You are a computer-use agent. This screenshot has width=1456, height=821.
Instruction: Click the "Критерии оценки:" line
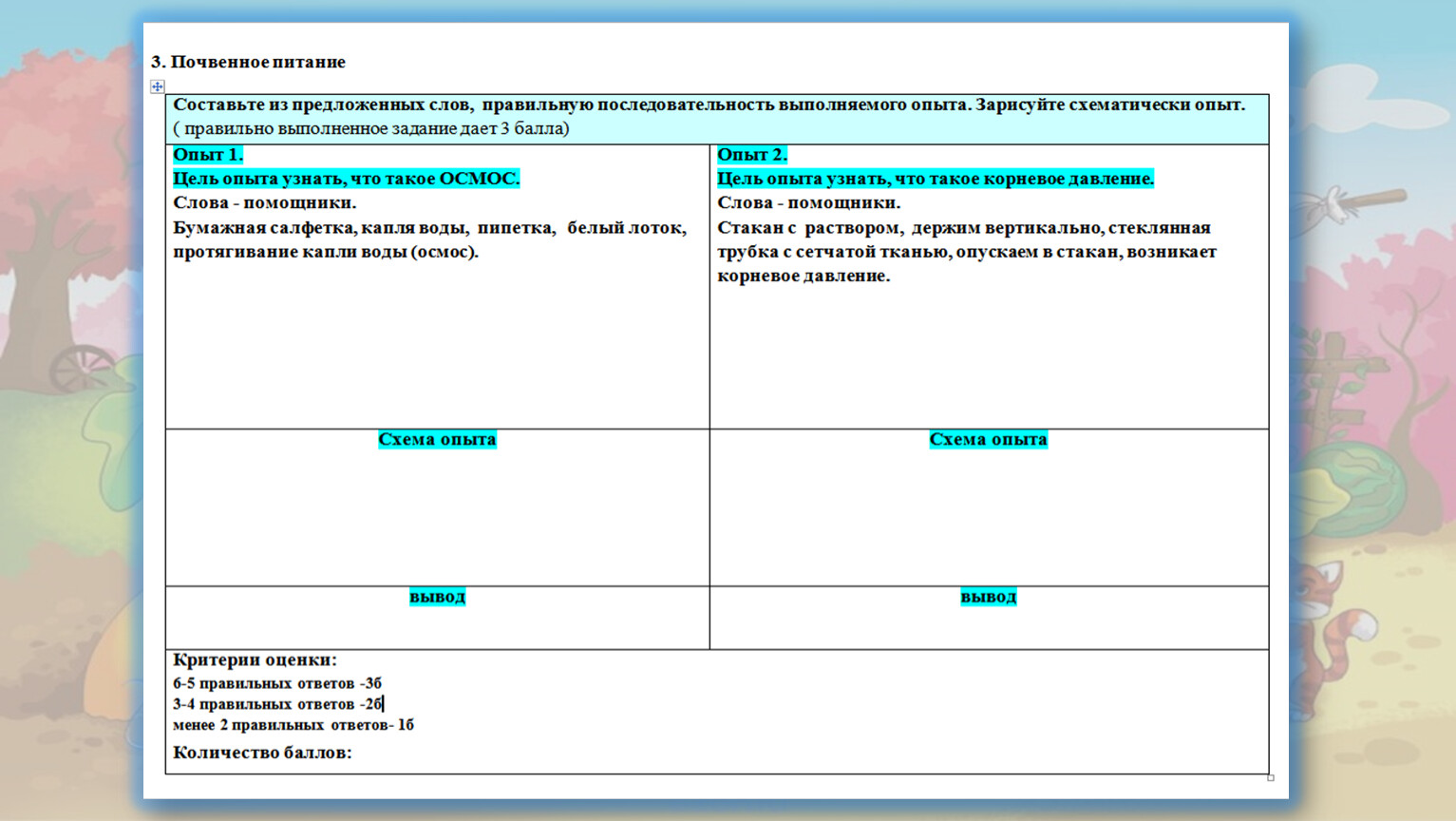point(255,659)
